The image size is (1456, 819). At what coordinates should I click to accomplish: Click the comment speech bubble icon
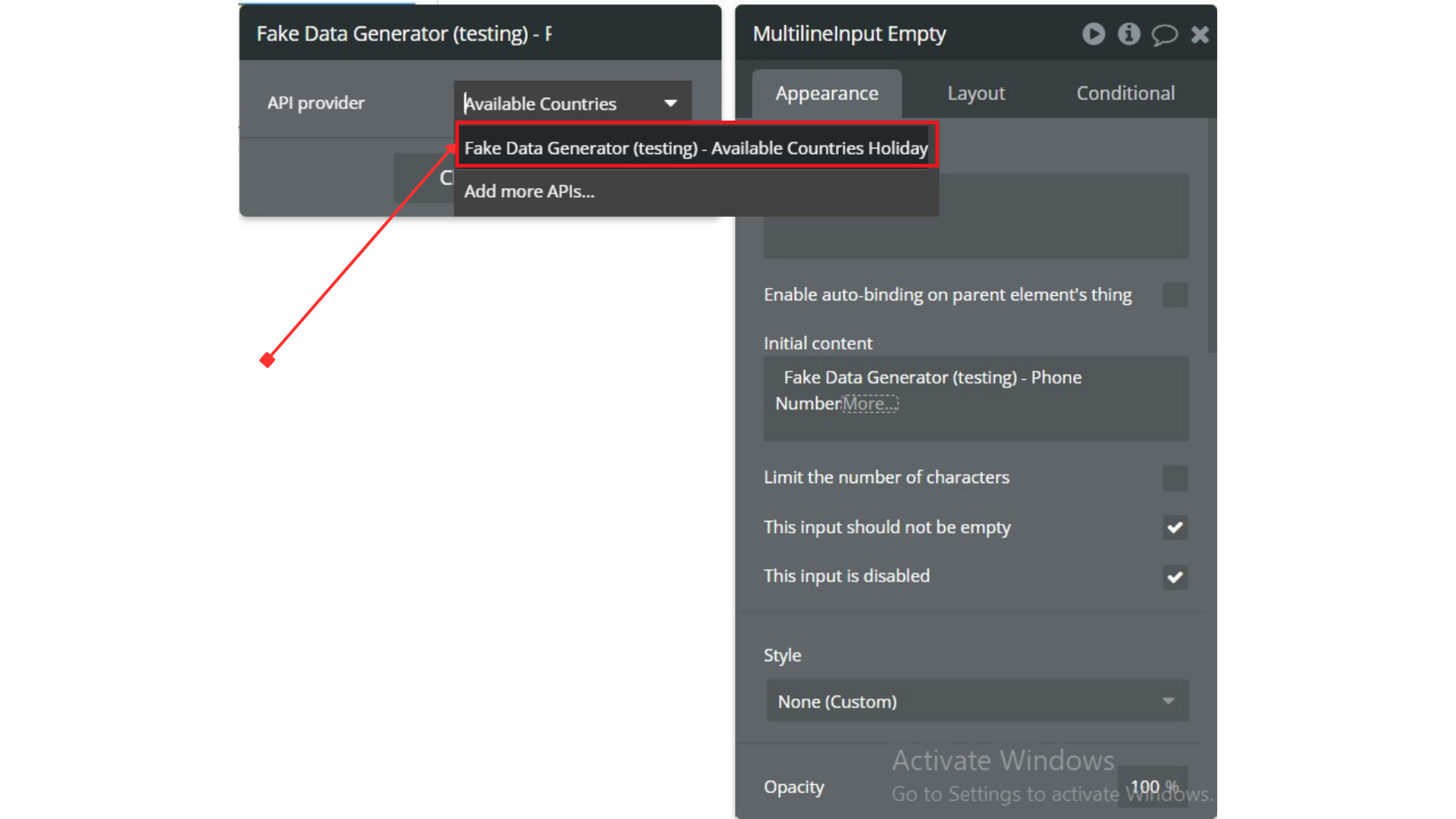pos(1164,35)
